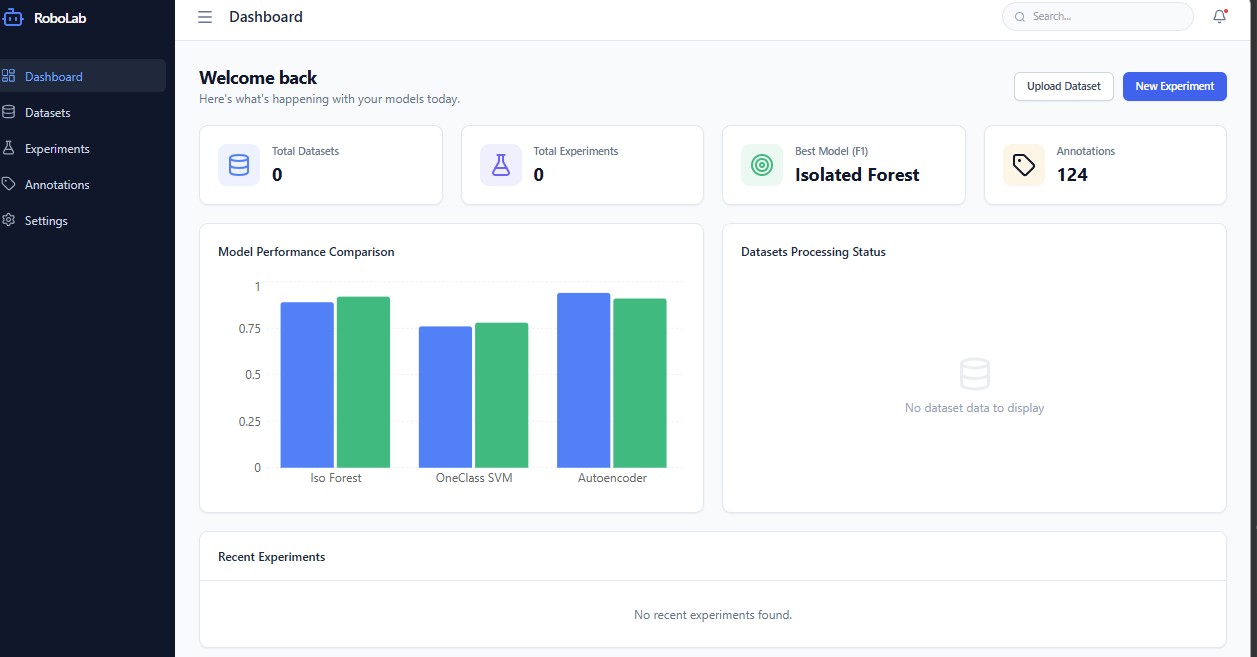
Task: Click the green Autoencoder bar
Action: click(639, 382)
